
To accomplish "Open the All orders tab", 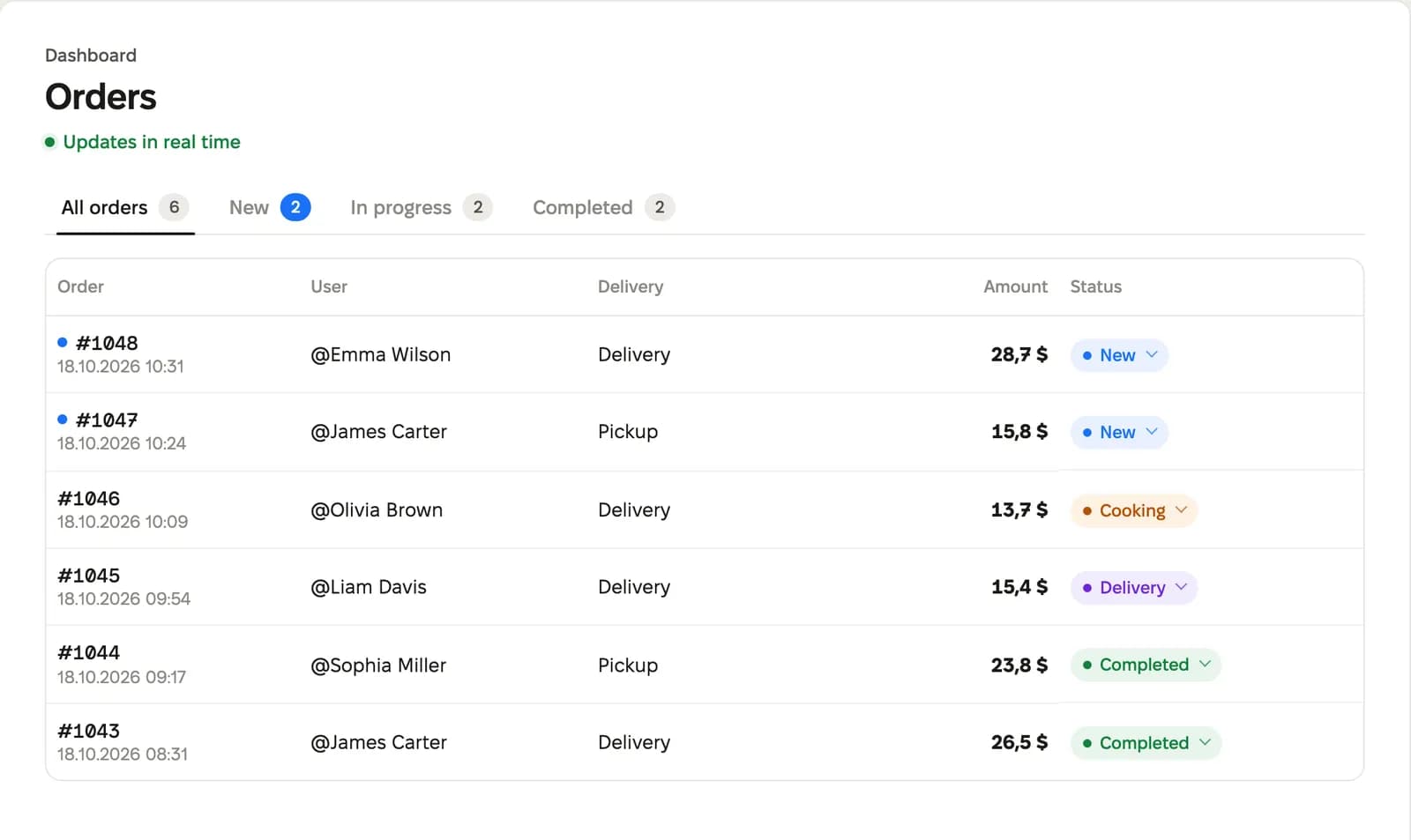I will [x=124, y=208].
